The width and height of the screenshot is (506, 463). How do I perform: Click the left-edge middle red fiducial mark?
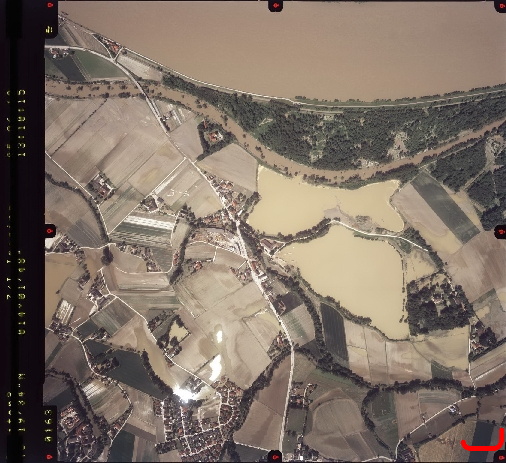(x=50, y=230)
